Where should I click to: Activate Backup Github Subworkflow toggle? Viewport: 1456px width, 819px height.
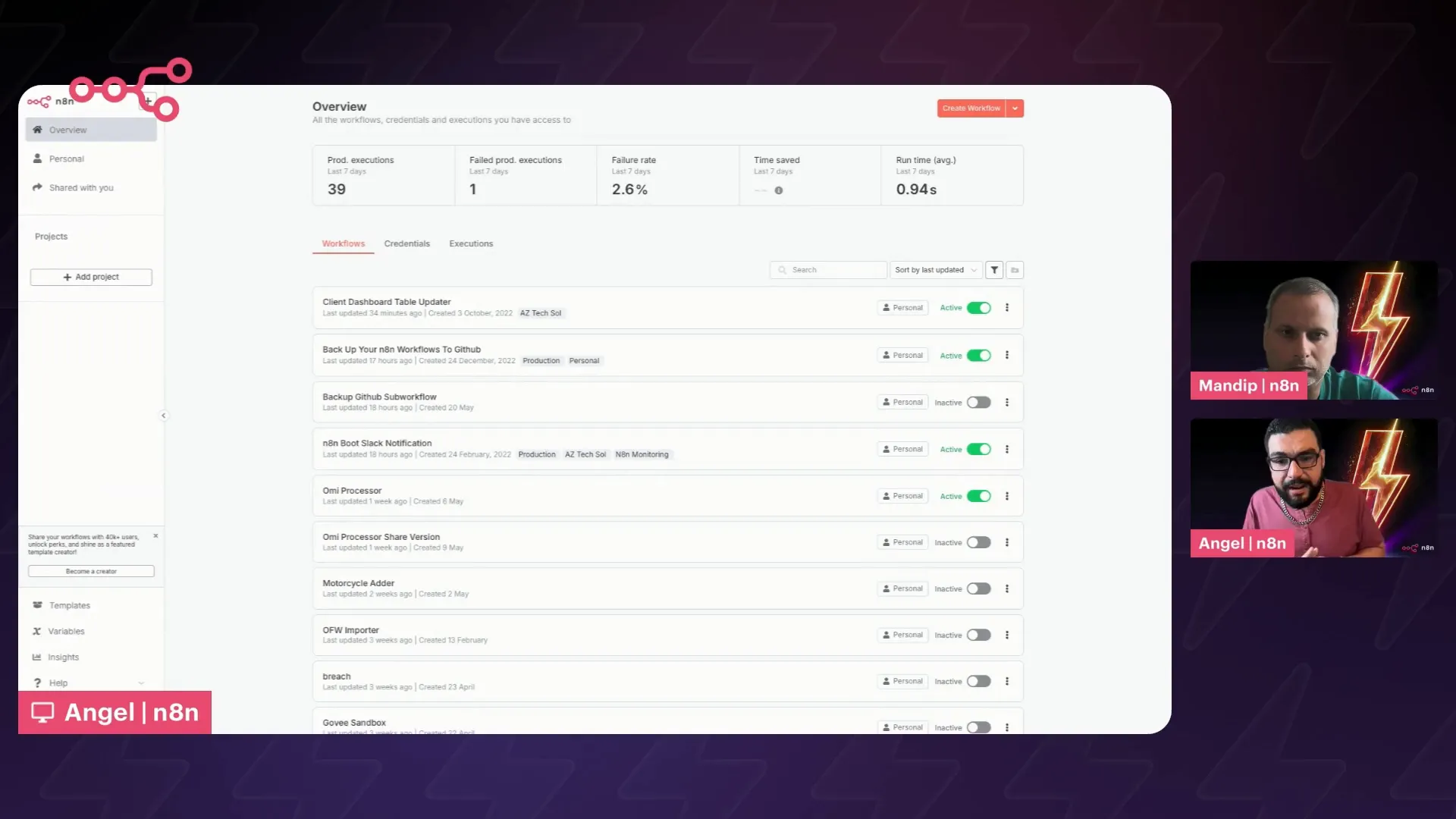point(979,403)
